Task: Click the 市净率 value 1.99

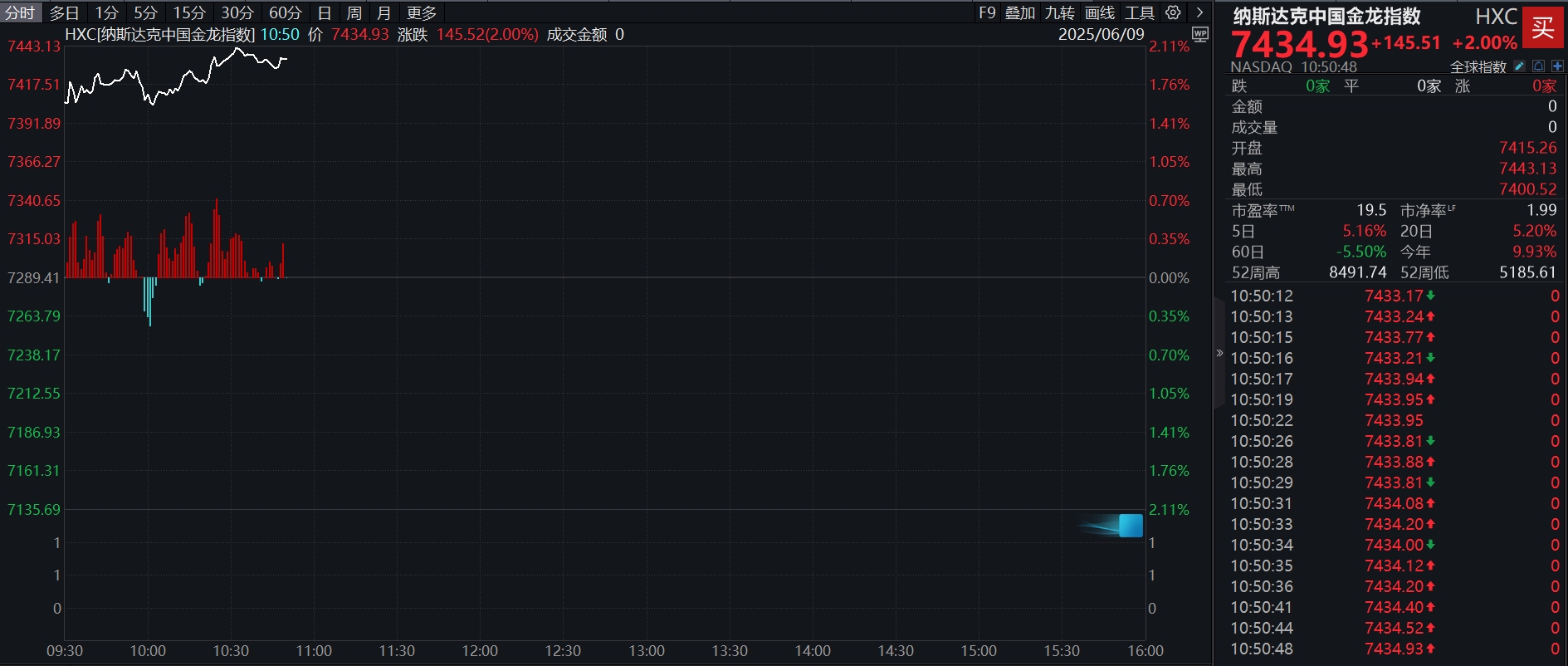Action: (x=1541, y=210)
